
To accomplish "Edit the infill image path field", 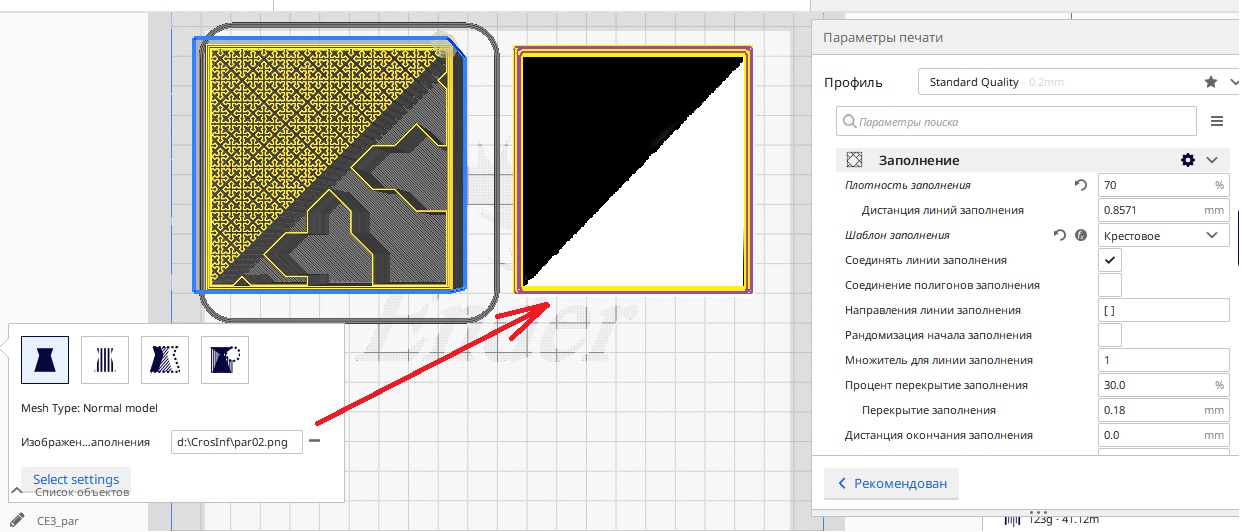I will pyautogui.click(x=237, y=441).
